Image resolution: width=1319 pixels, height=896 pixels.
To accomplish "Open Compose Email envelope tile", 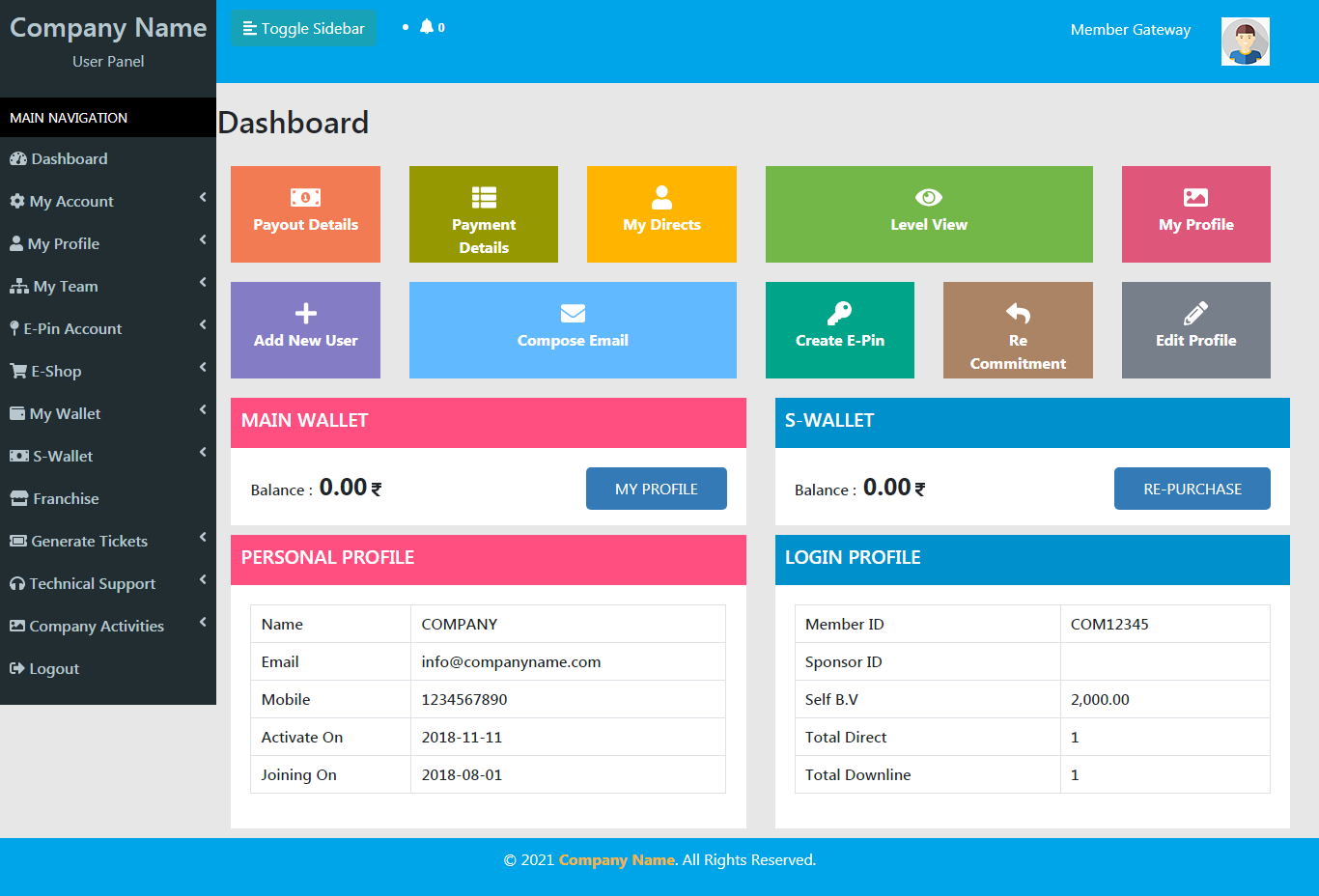I will point(573,329).
